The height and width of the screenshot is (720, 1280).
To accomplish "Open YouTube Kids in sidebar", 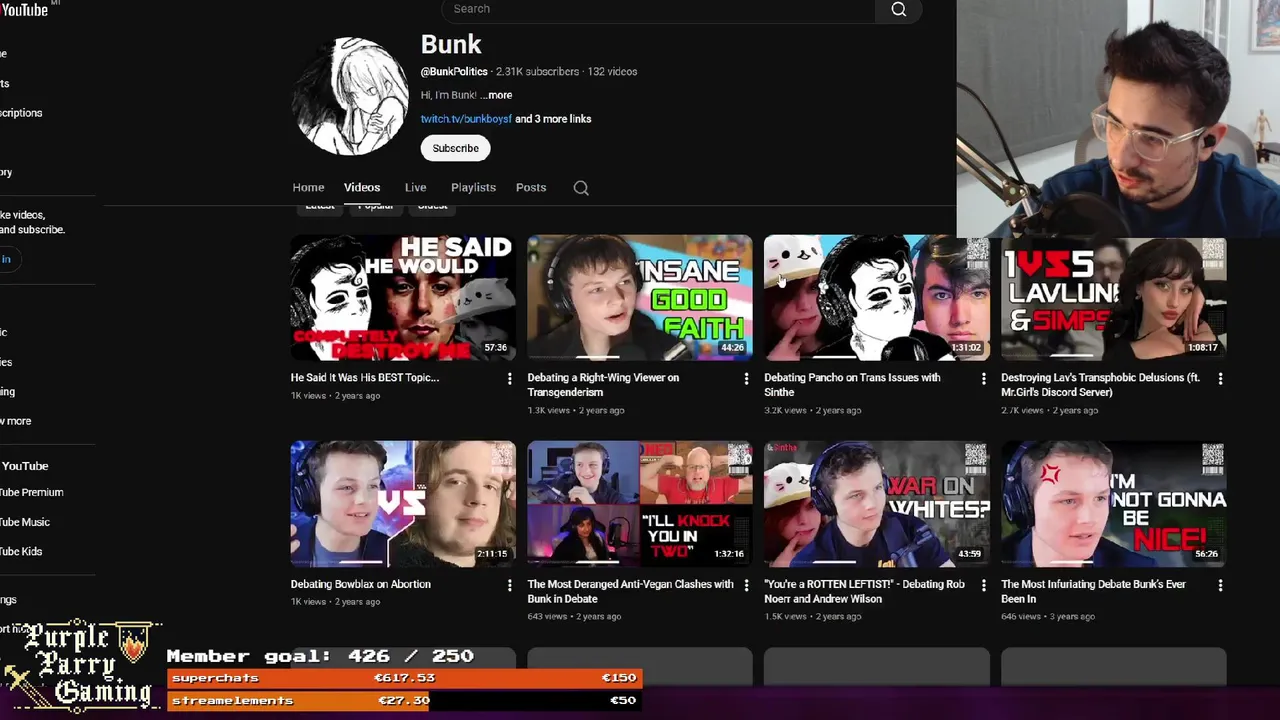I will click(x=22, y=551).
